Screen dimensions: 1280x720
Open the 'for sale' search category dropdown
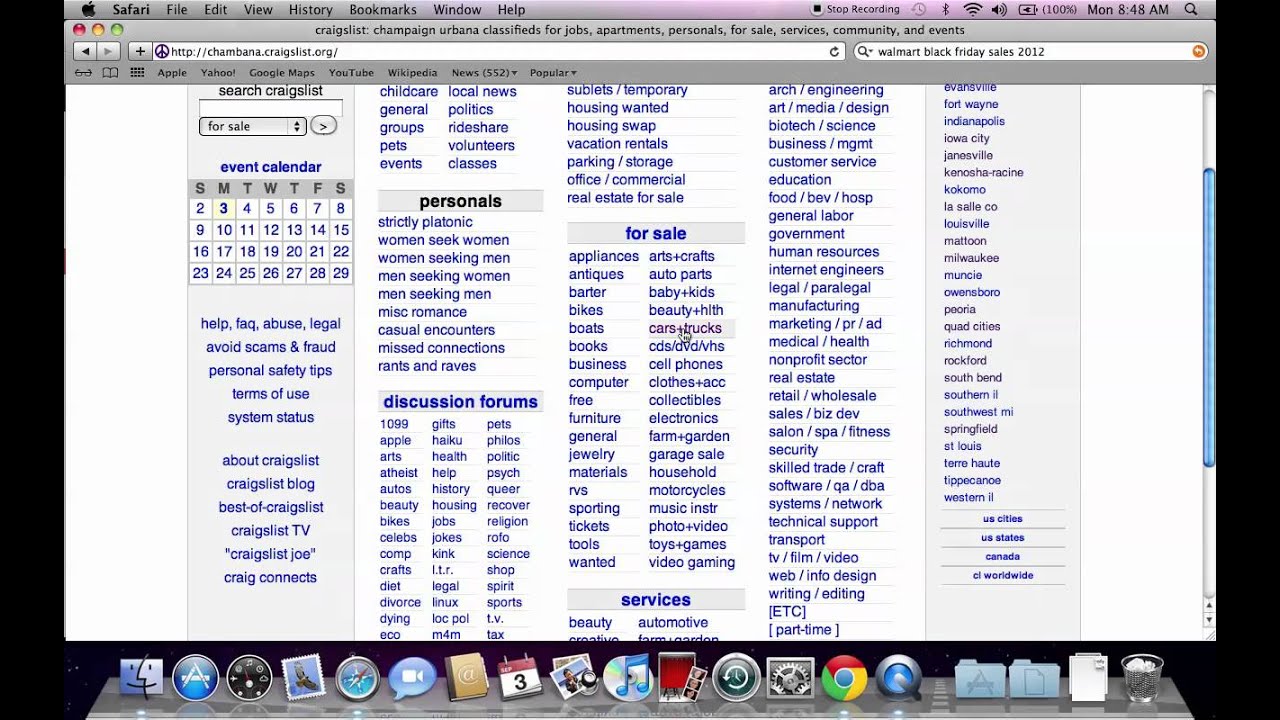pos(252,126)
